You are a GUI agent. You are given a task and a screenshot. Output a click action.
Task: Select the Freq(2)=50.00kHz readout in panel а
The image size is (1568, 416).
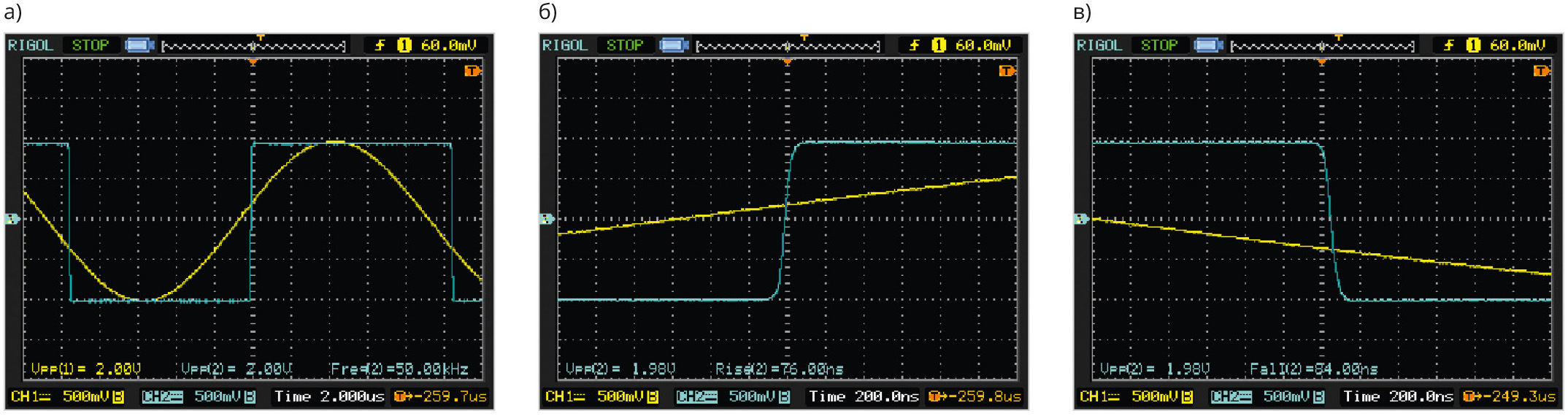[x=399, y=369]
